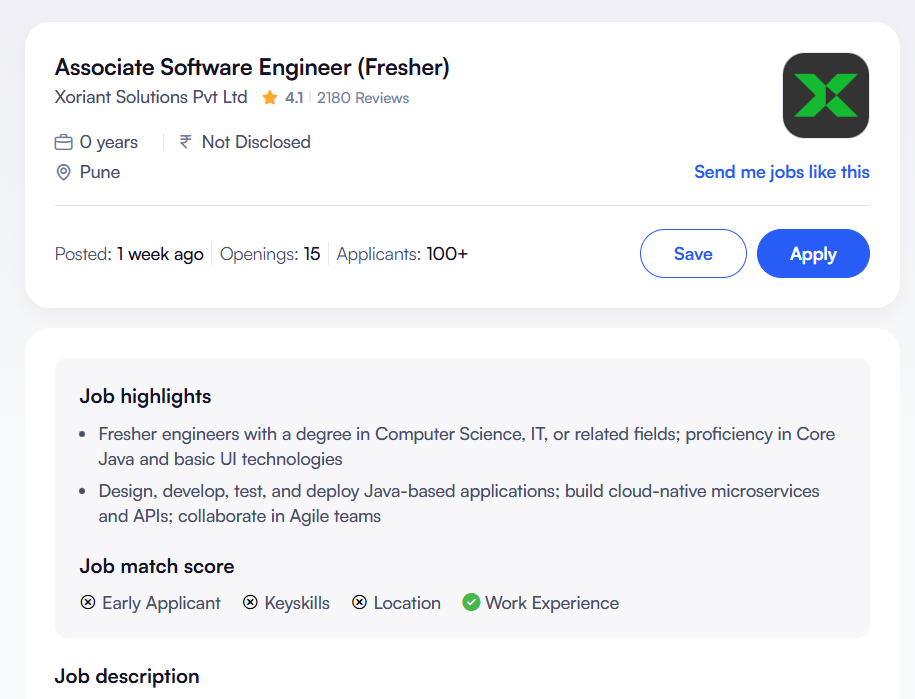This screenshot has width=915, height=699.
Task: Save this job posting
Action: (x=692, y=254)
